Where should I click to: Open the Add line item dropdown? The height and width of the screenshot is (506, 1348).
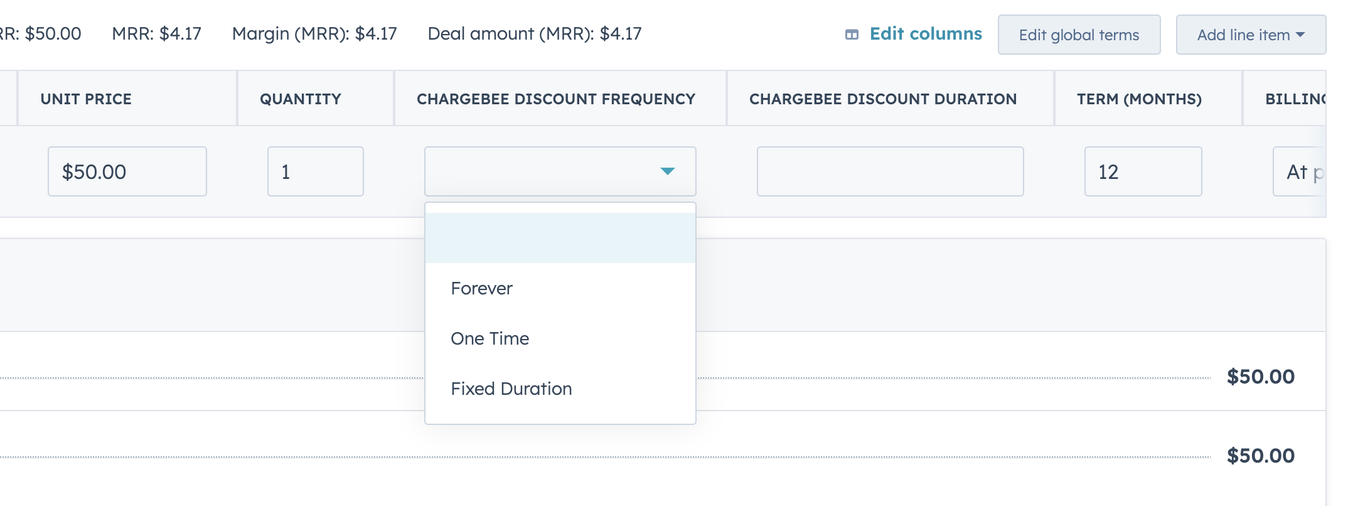1251,35
